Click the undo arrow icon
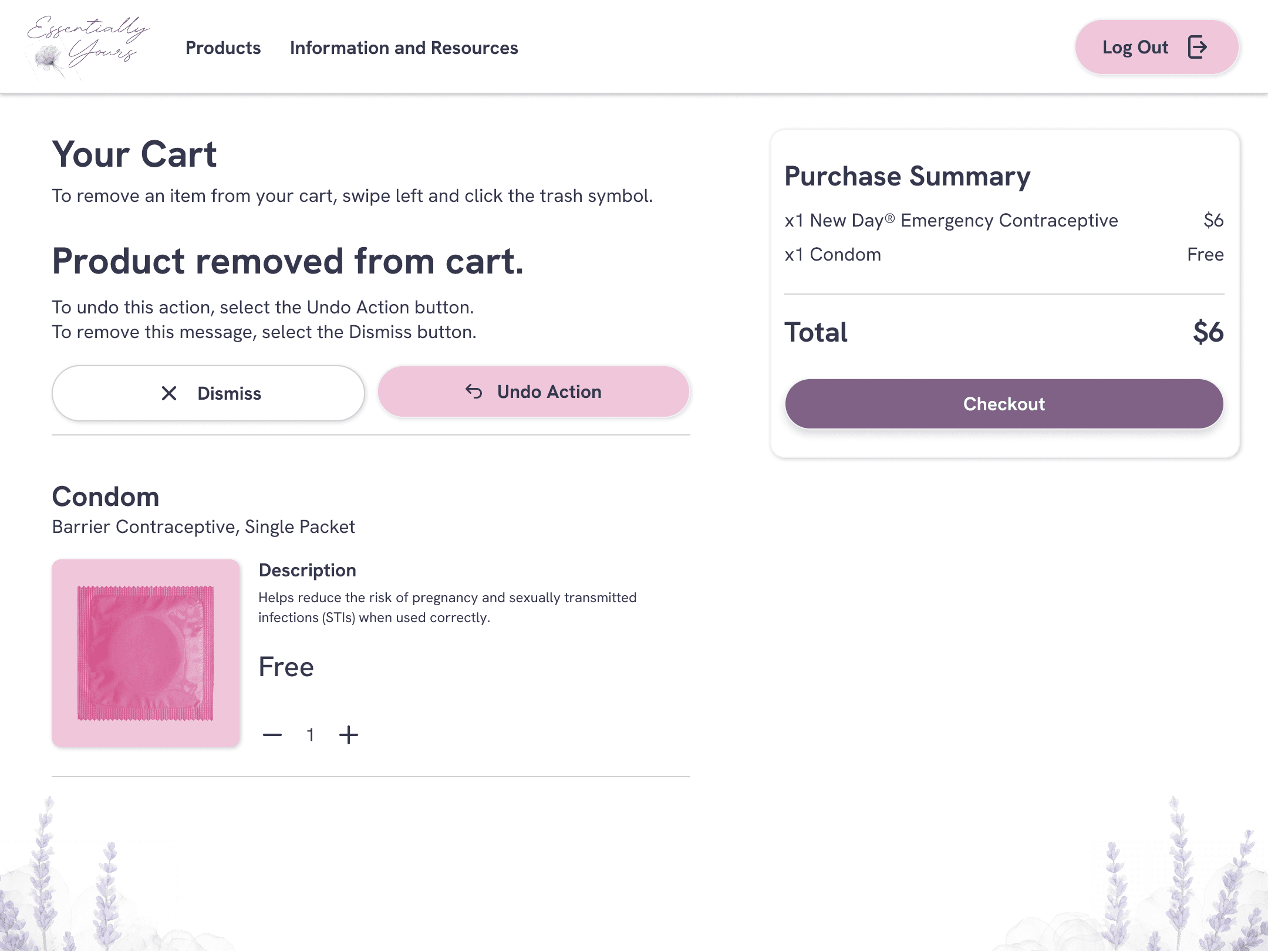Screen dimensions: 1268x952 pyautogui.click(x=474, y=391)
